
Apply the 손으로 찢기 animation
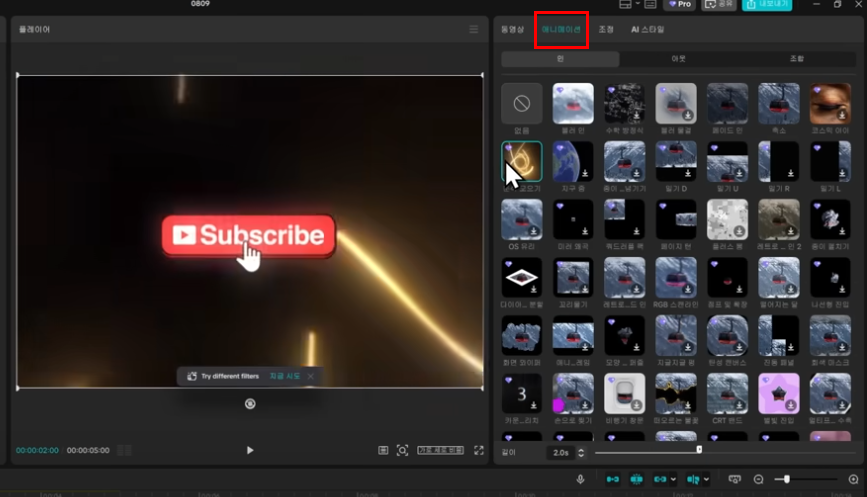click(x=573, y=394)
